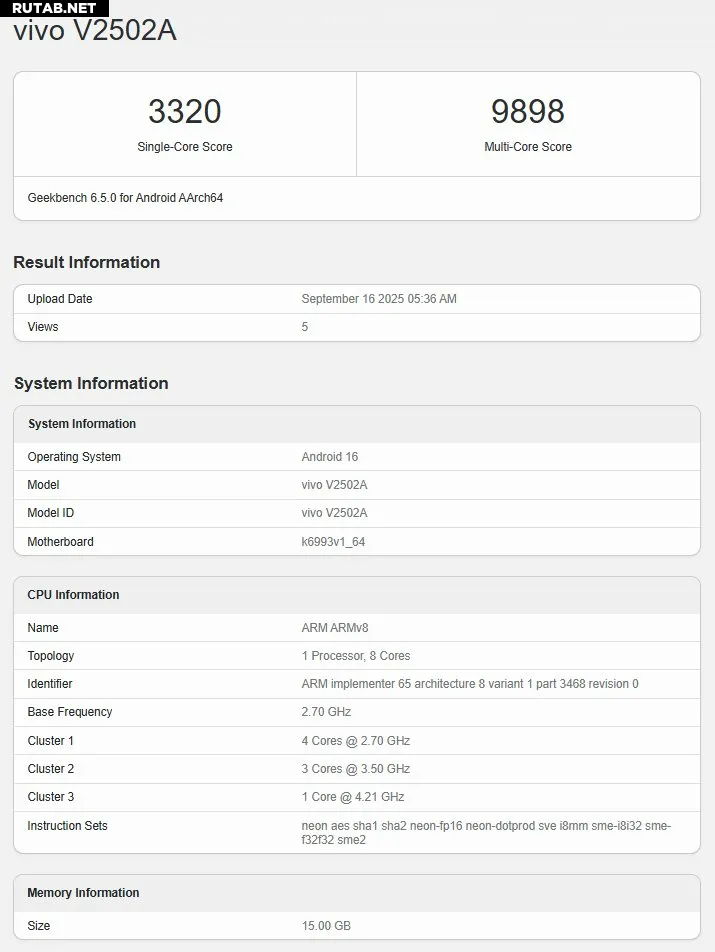Select the 2.70 GHz base frequency value

pyautogui.click(x=326, y=712)
